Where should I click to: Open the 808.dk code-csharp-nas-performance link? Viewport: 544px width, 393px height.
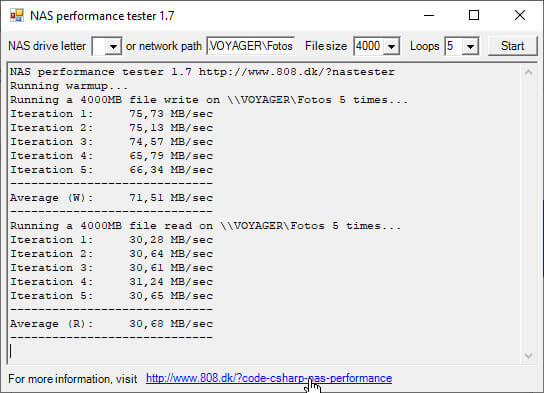click(x=269, y=378)
